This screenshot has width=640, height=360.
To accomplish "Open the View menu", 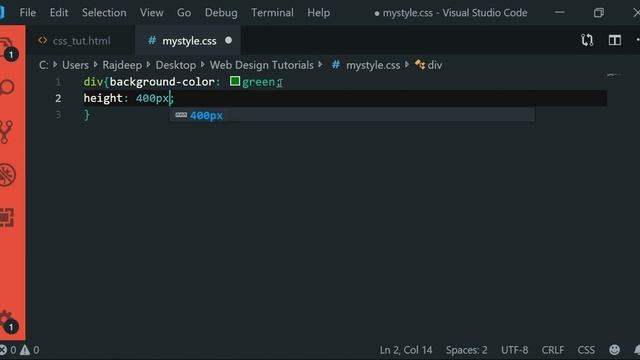I will click(151, 13).
